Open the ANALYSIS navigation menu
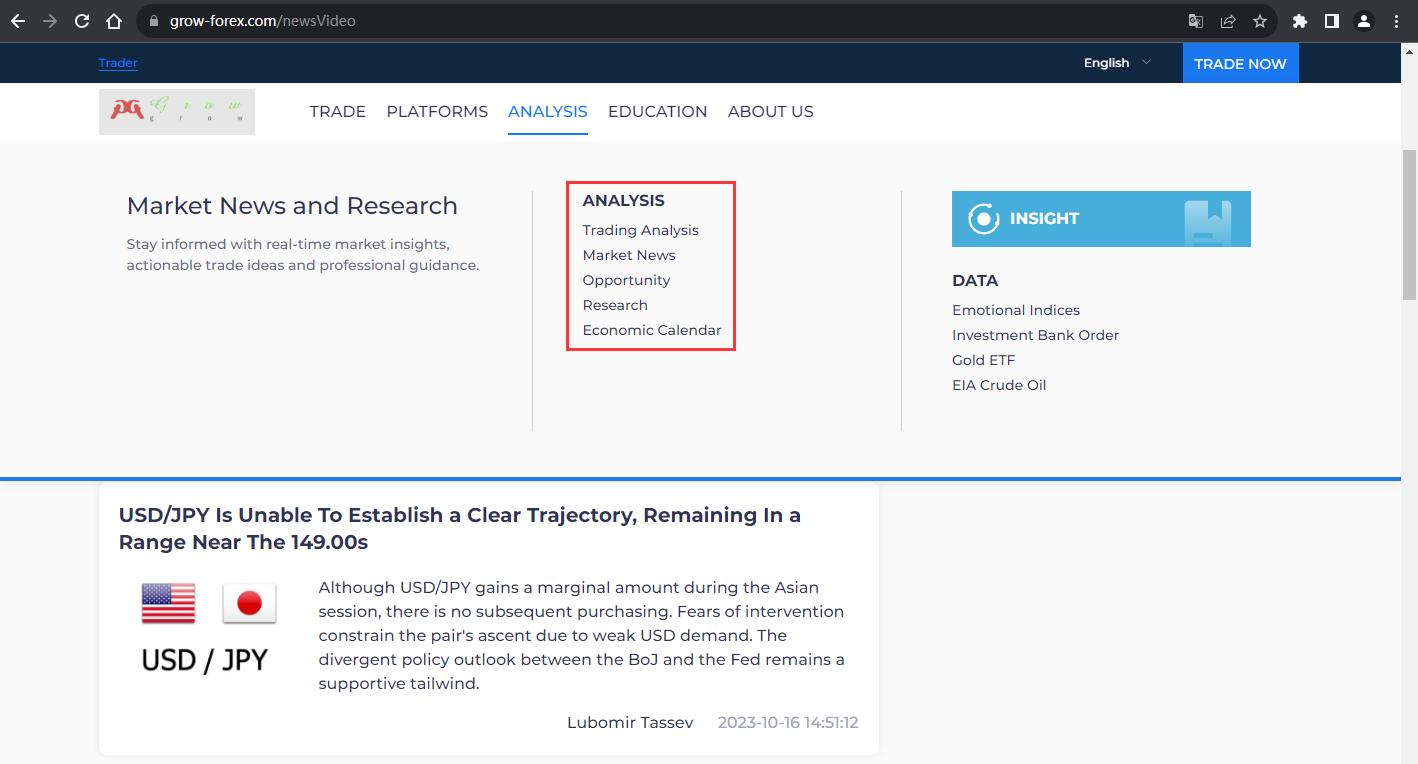This screenshot has width=1418, height=764. tap(548, 111)
